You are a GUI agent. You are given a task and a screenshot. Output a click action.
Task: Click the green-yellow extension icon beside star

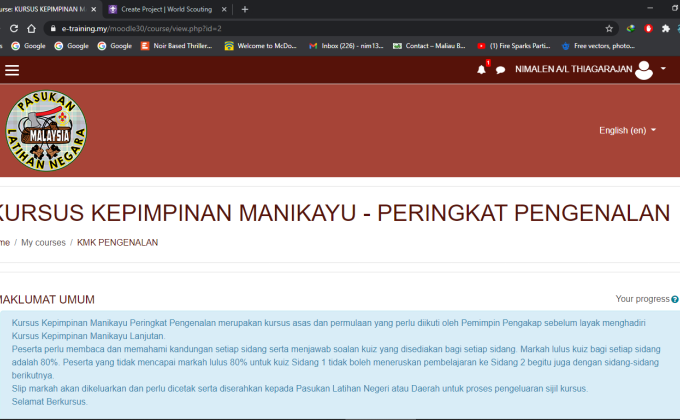(631, 29)
